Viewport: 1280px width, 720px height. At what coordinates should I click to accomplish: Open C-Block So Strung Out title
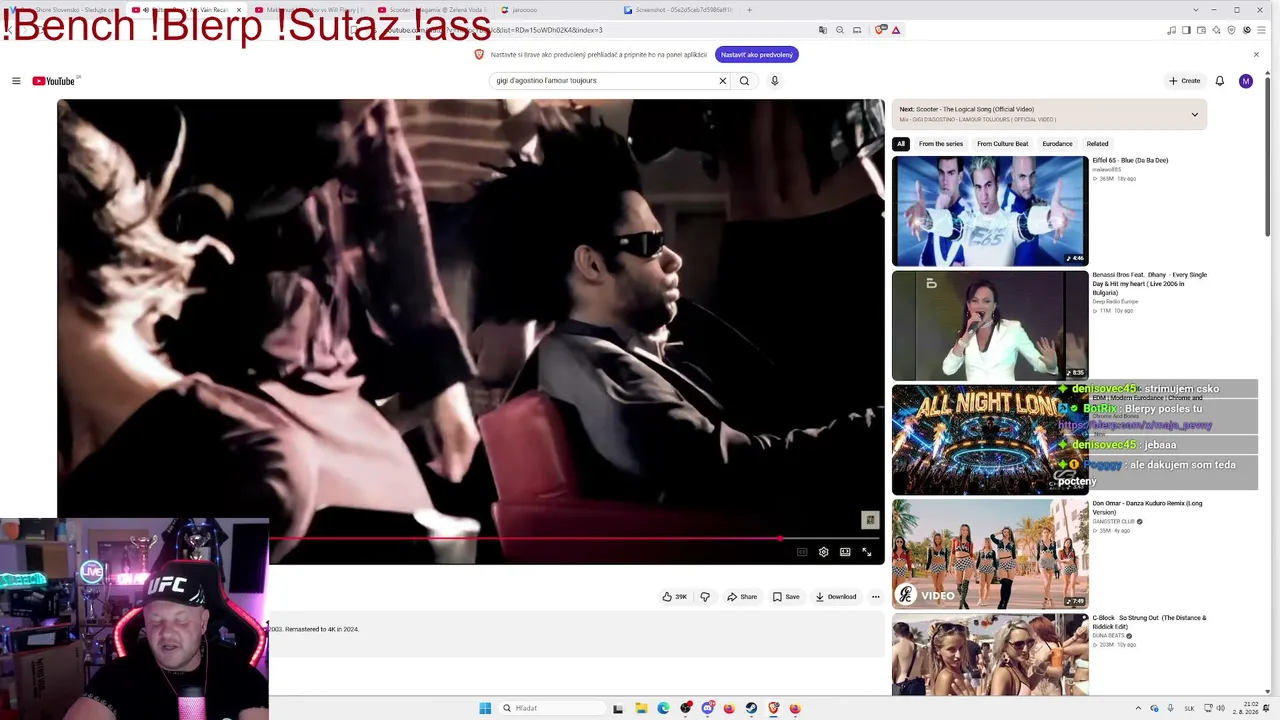(x=1150, y=622)
